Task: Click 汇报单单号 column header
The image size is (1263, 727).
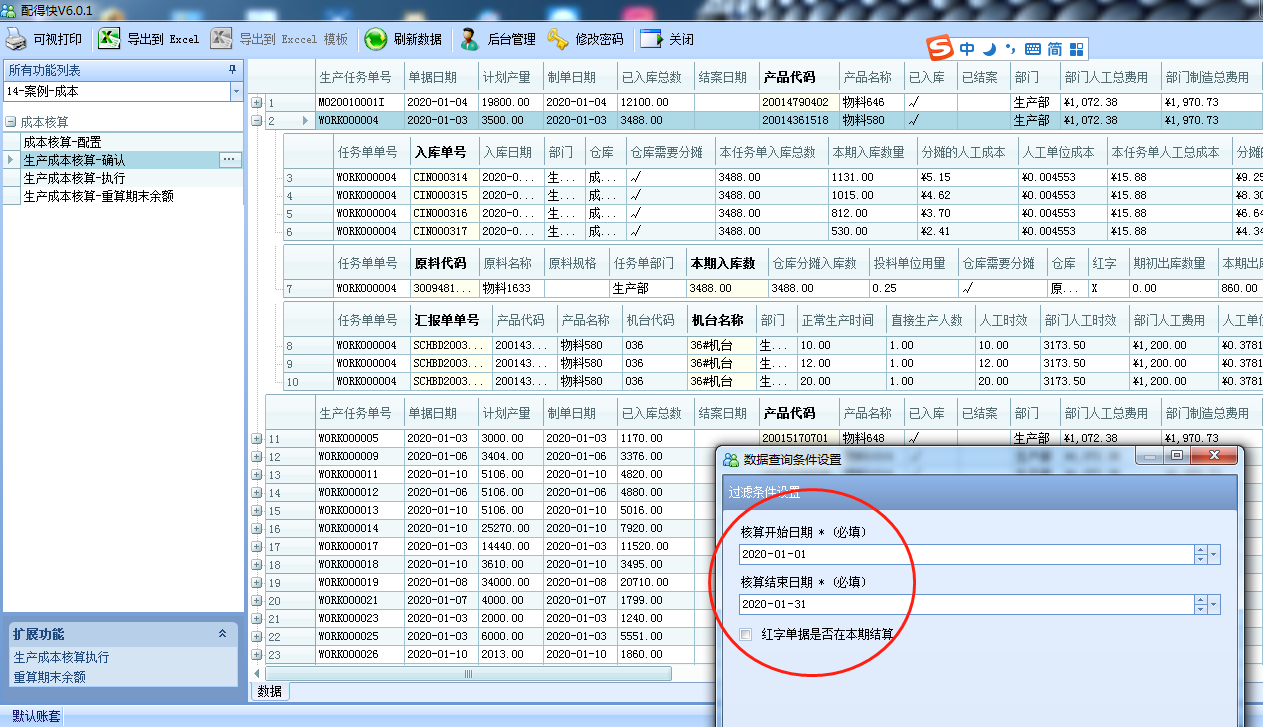Action: tap(450, 320)
